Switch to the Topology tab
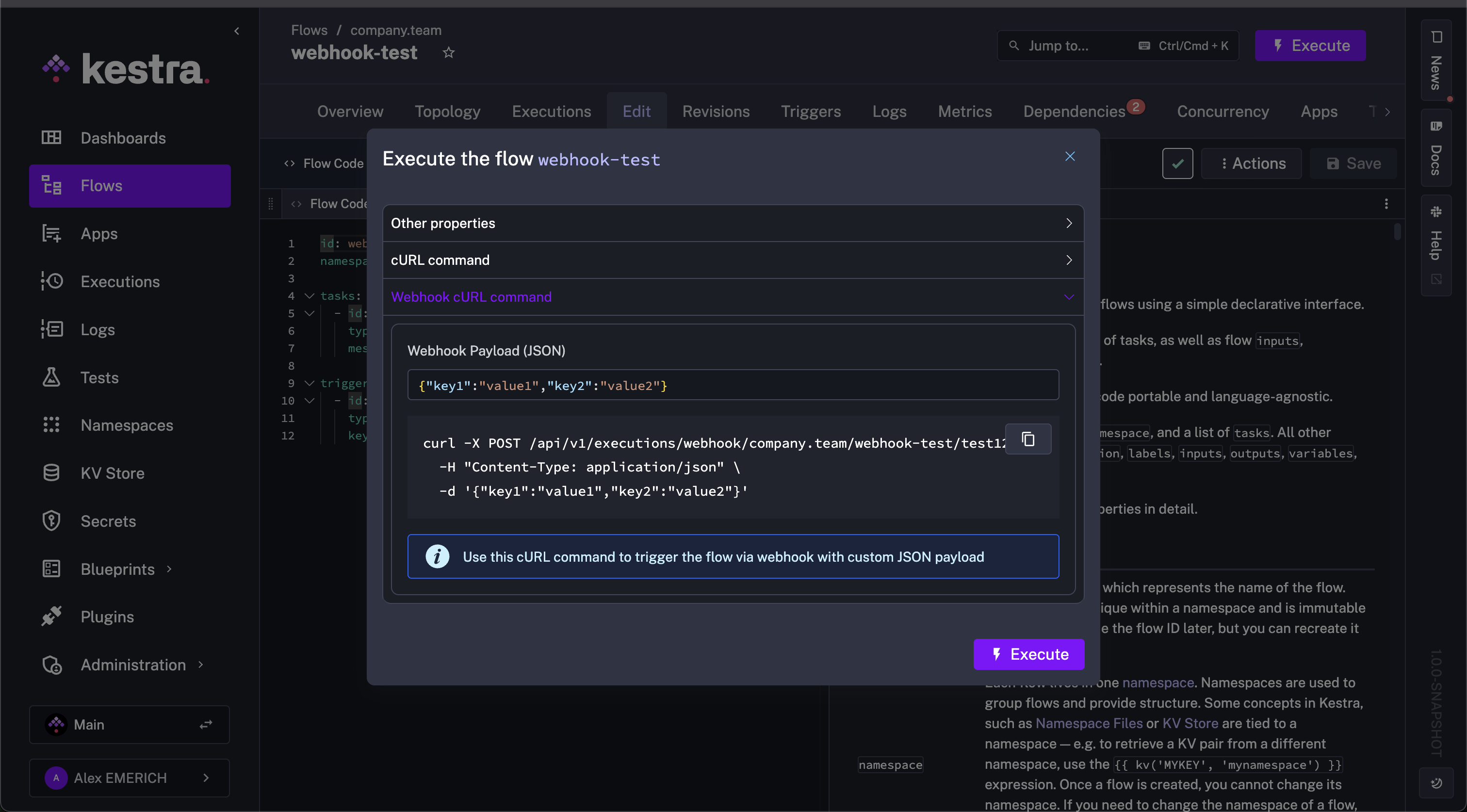 (448, 111)
